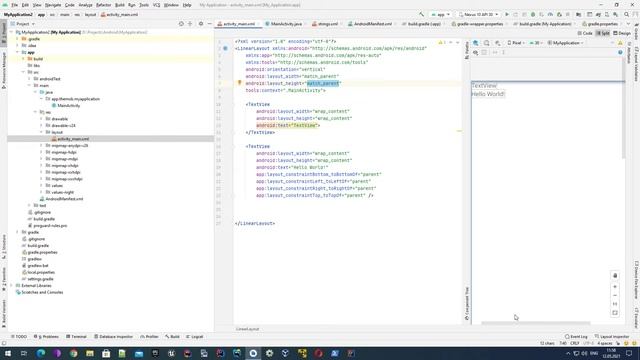Click the LinearLayout breadcrumb below editor
Viewport: 640px width, 360px height.
[x=247, y=329]
